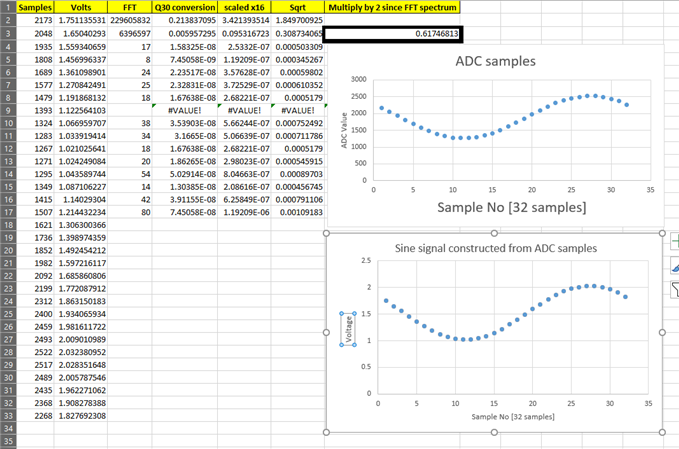This screenshot has width=679, height=449.
Task: Select row 34 via its row header
Action: [x=8, y=428]
